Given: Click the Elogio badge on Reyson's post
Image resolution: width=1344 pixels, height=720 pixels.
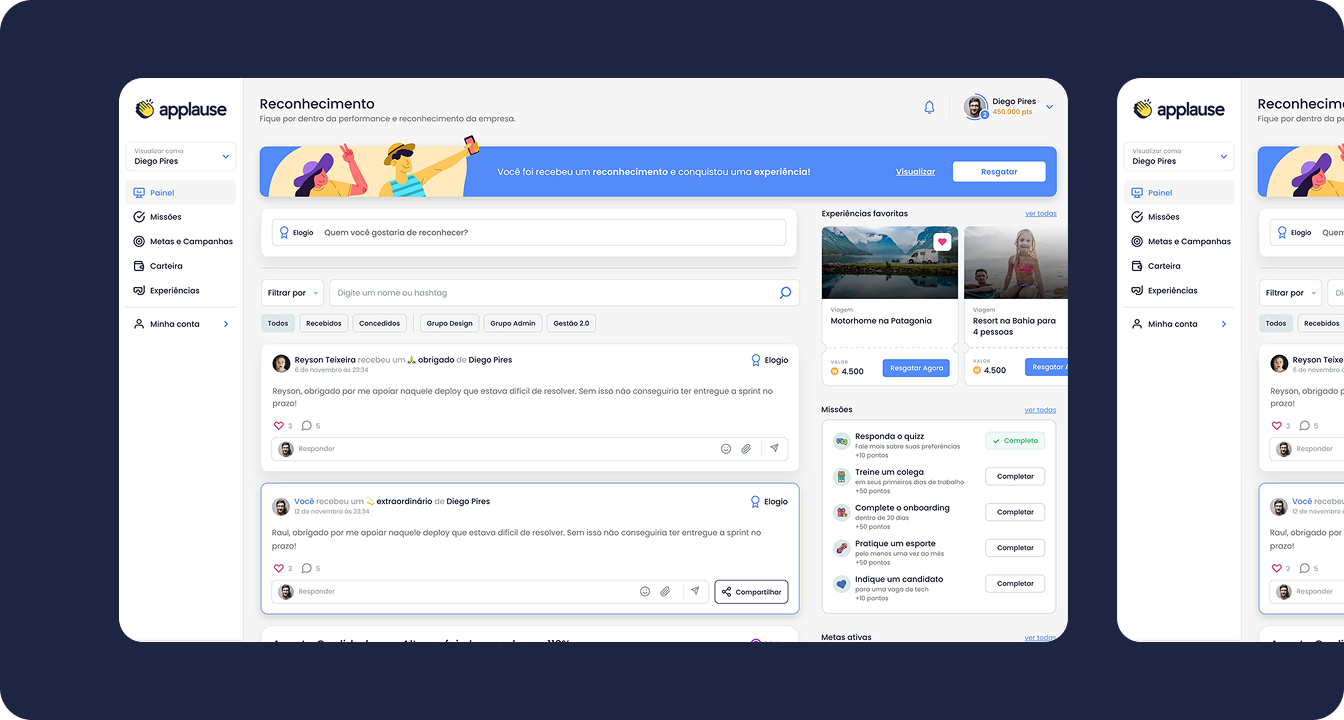Looking at the screenshot, I should pos(770,360).
